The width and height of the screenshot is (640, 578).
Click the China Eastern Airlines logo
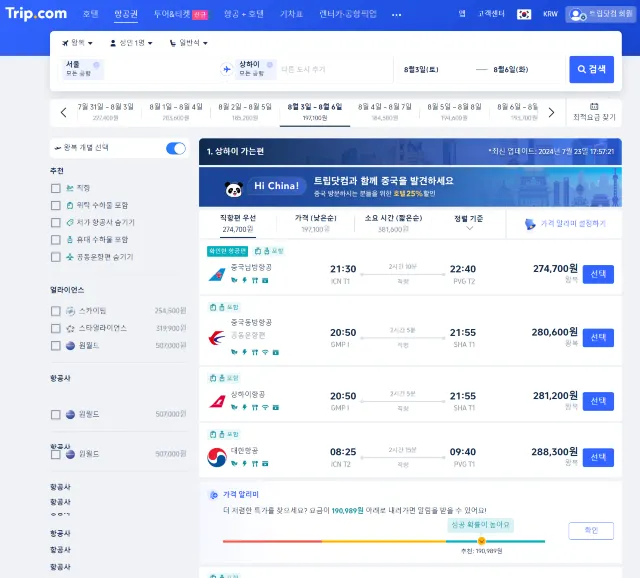pos(216,336)
